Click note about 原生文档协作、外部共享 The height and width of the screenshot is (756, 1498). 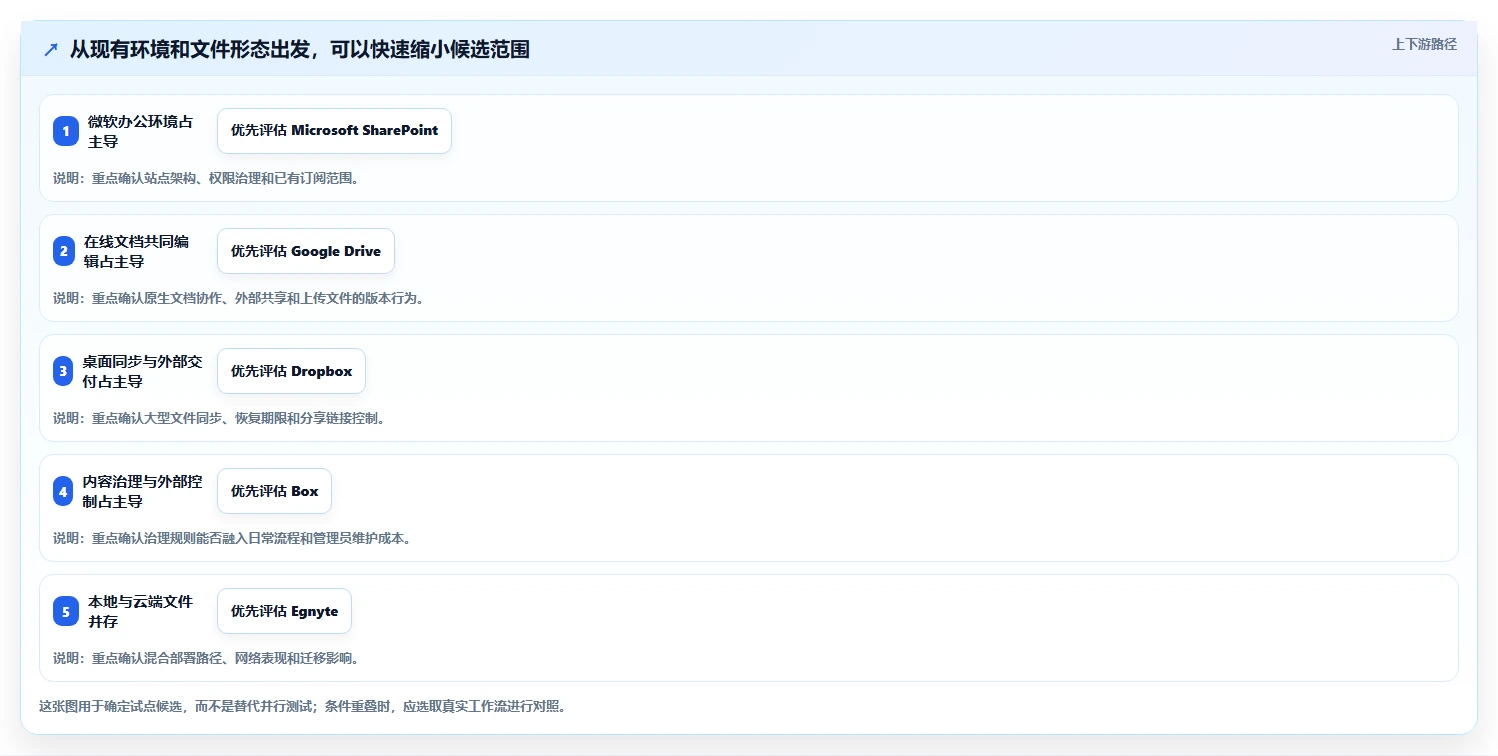pyautogui.click(x=238, y=298)
